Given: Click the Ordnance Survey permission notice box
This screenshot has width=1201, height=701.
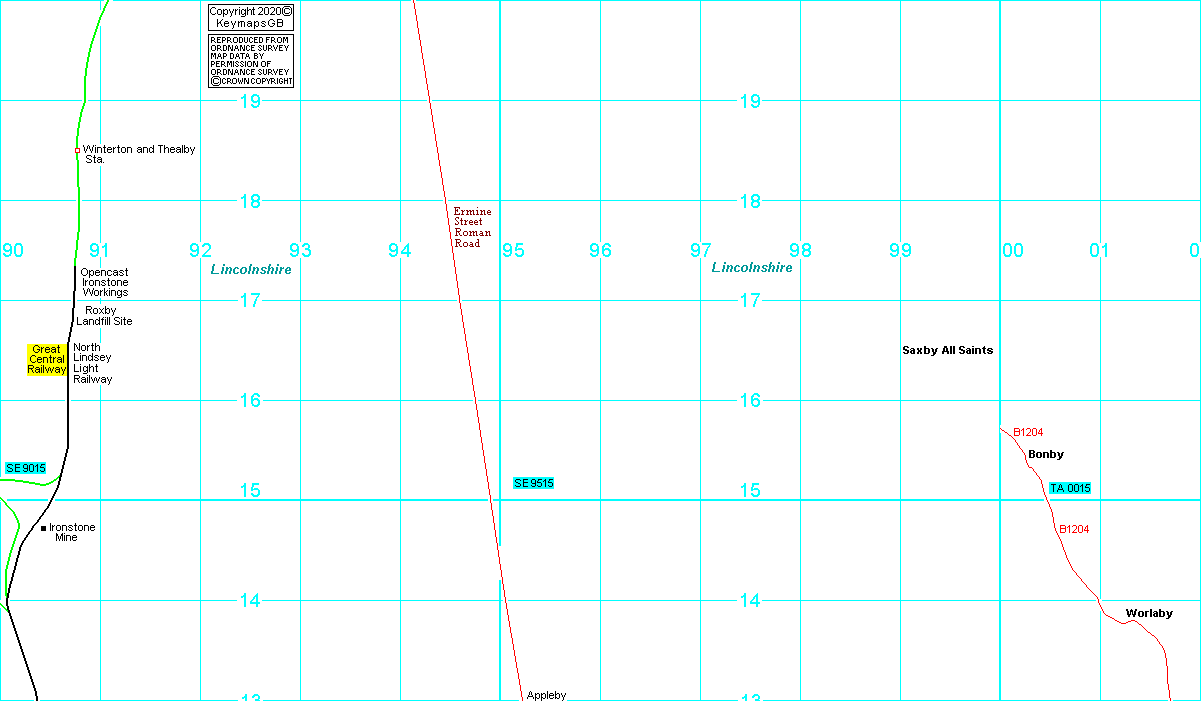Looking at the screenshot, I should 251,61.
